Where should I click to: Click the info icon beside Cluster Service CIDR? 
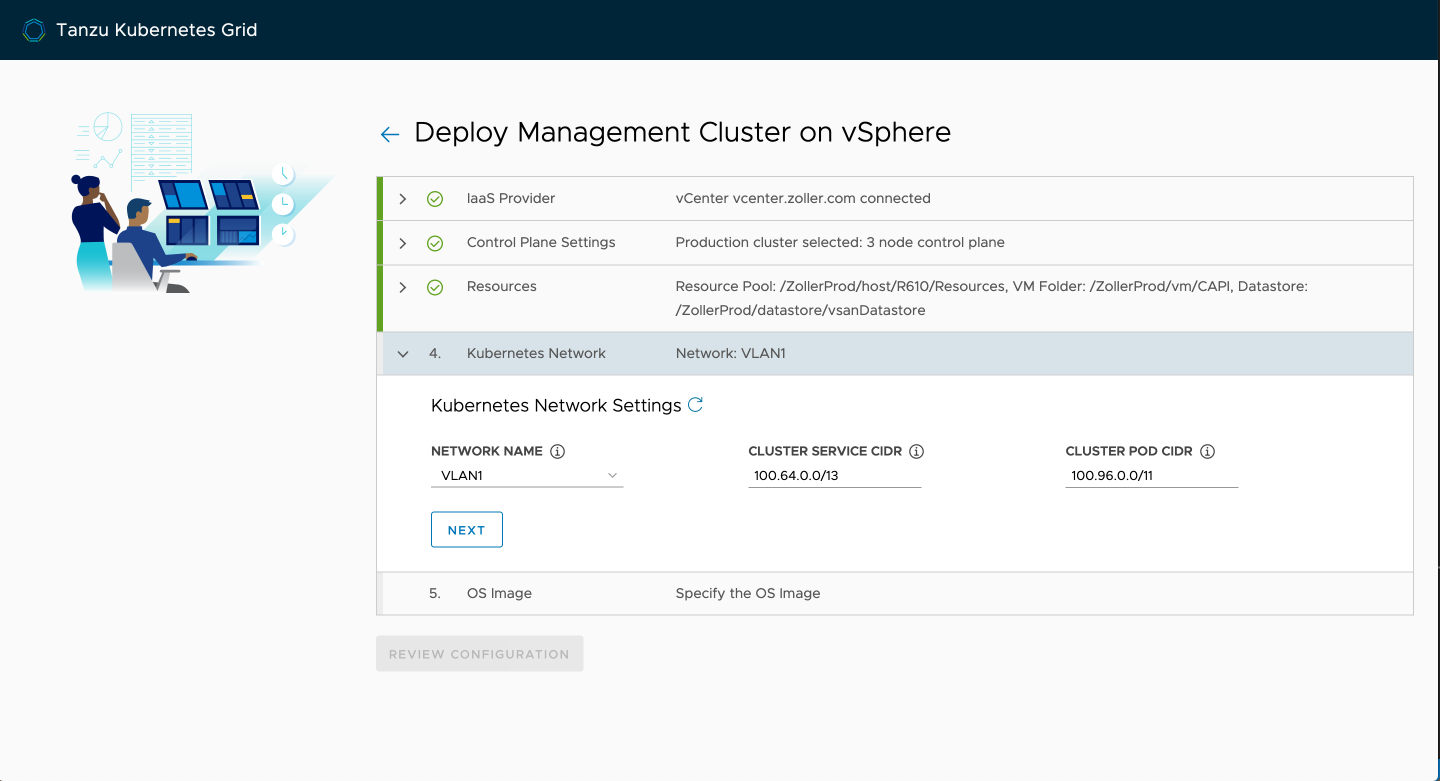(x=916, y=451)
